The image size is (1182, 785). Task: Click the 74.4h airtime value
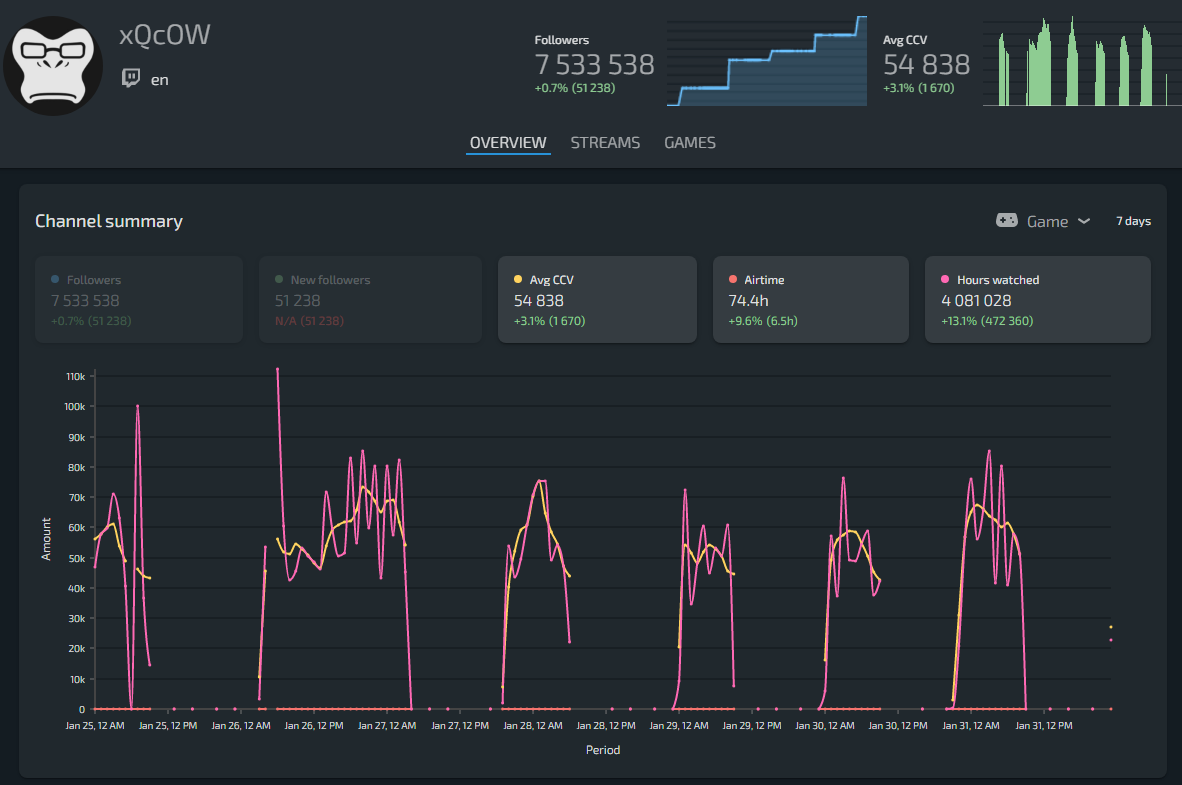[749, 301]
